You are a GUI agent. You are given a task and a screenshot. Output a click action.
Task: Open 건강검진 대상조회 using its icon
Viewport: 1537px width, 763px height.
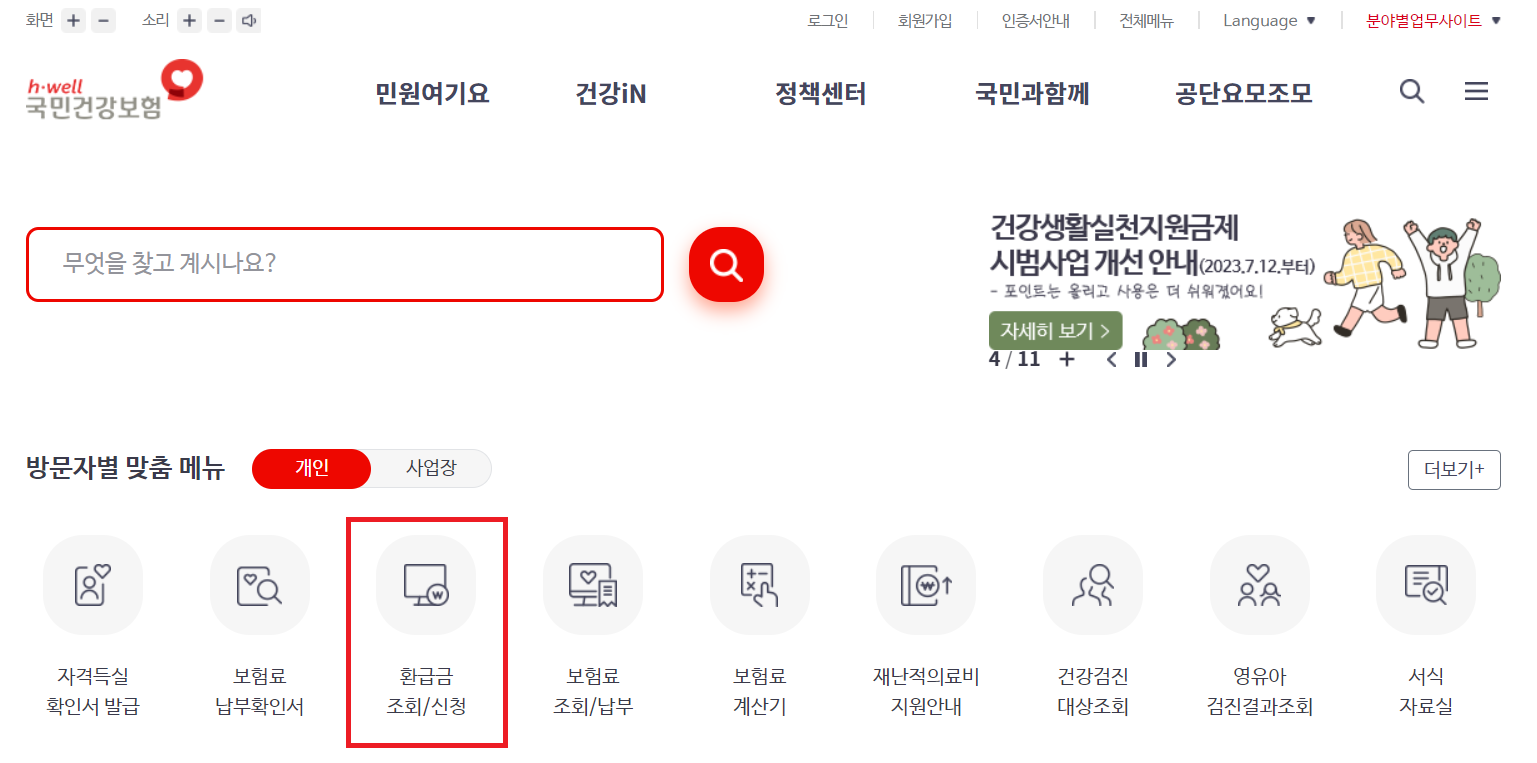pyautogui.click(x=1092, y=585)
